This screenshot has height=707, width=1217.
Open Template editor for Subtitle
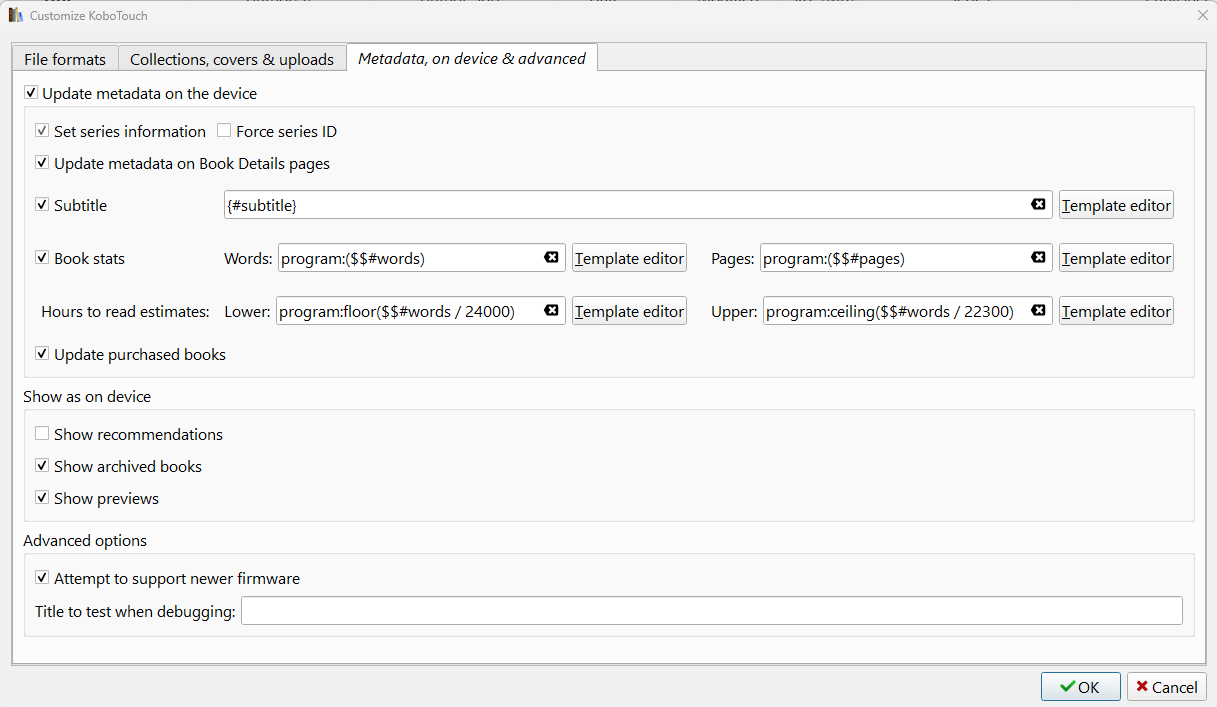click(1116, 205)
